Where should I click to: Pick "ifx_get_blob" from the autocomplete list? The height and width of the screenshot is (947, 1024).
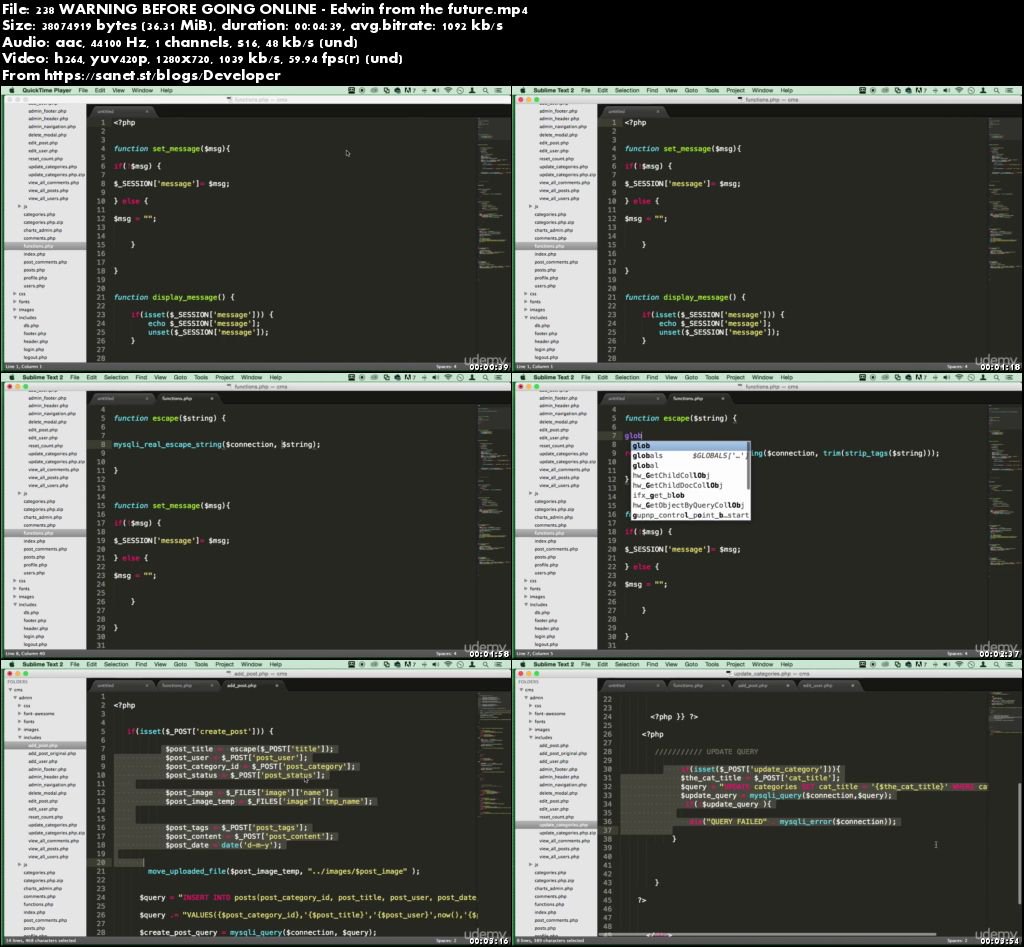pyautogui.click(x=689, y=495)
